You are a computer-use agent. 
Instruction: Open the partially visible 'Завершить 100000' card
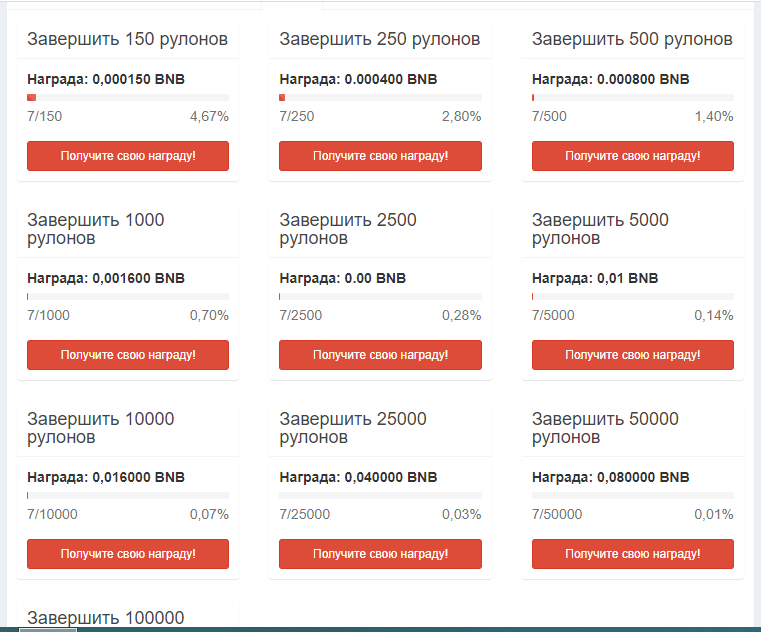coord(105,618)
